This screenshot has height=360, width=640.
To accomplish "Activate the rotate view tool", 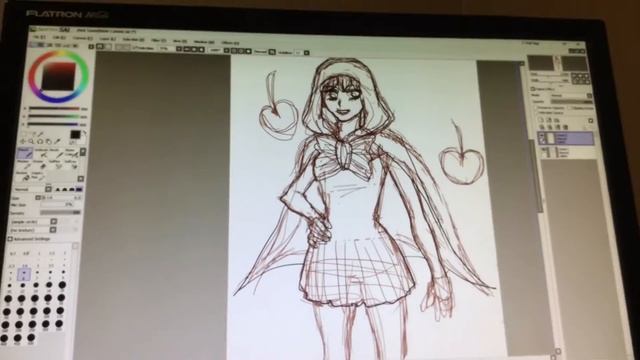I will [x=40, y=142].
